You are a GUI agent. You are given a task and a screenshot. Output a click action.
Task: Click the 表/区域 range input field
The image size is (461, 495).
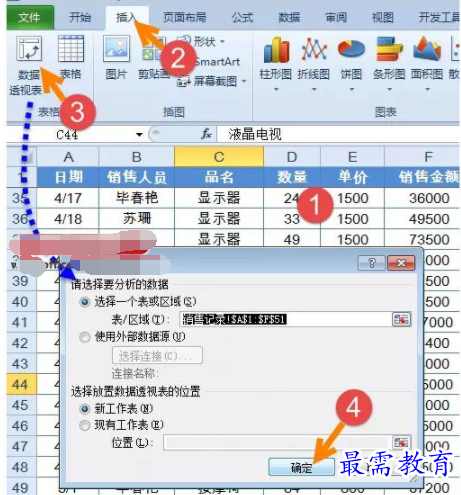point(285,319)
